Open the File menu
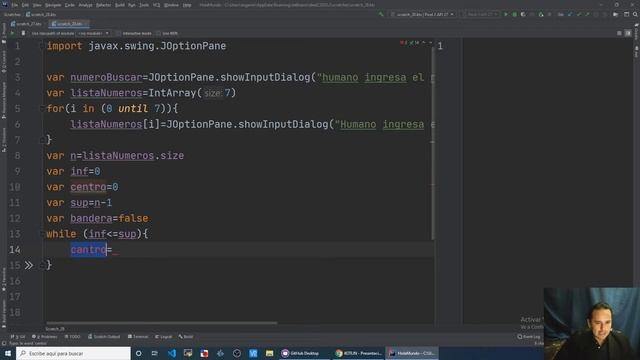 tap(15, 5)
